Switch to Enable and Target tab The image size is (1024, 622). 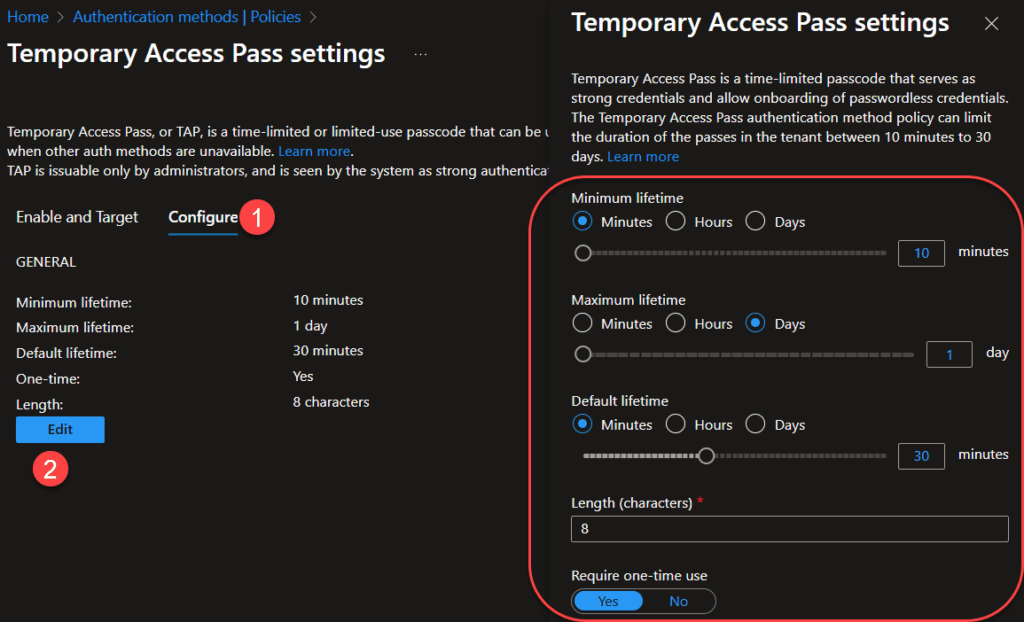coord(77,217)
